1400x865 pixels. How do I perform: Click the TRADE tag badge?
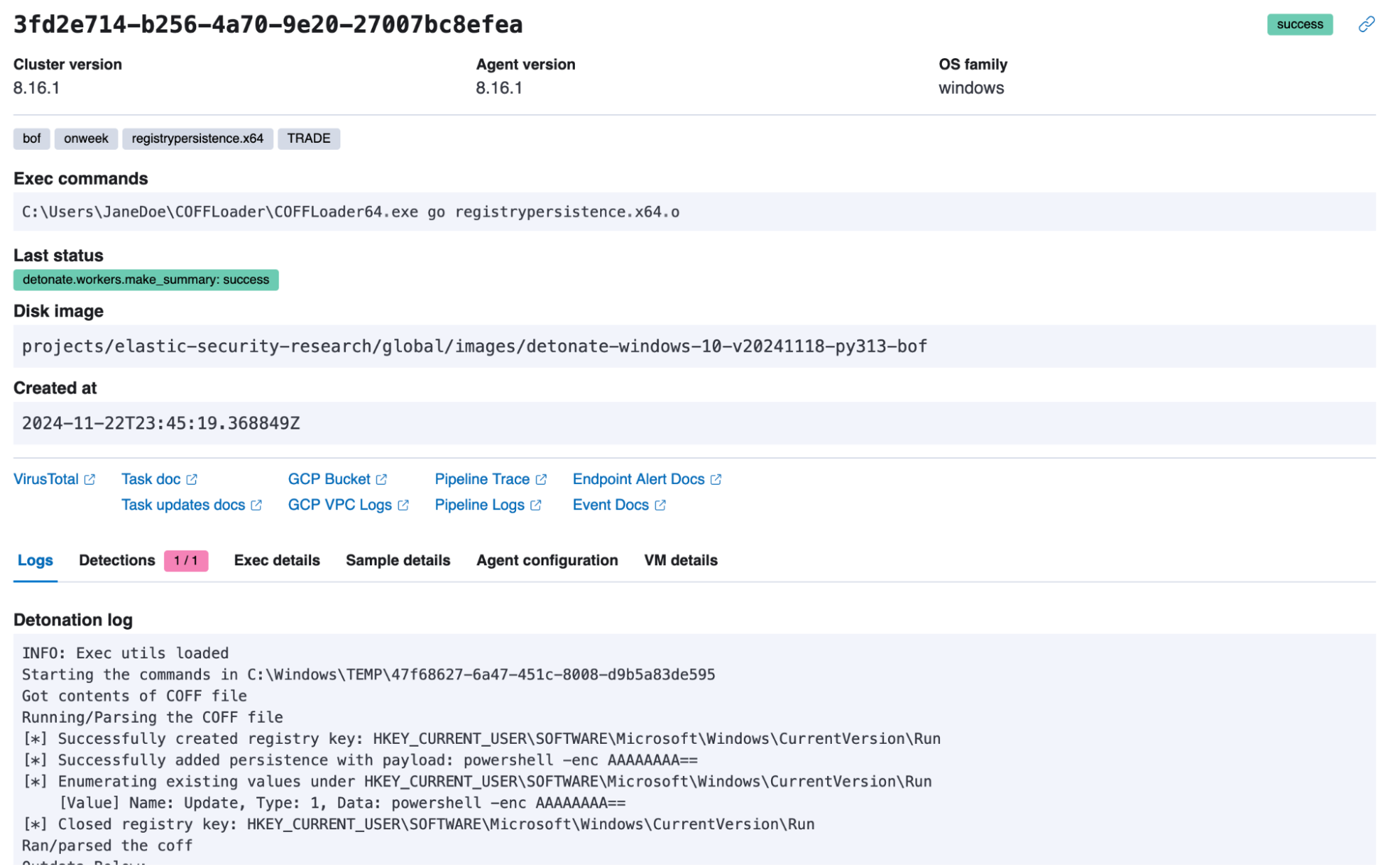click(x=309, y=139)
